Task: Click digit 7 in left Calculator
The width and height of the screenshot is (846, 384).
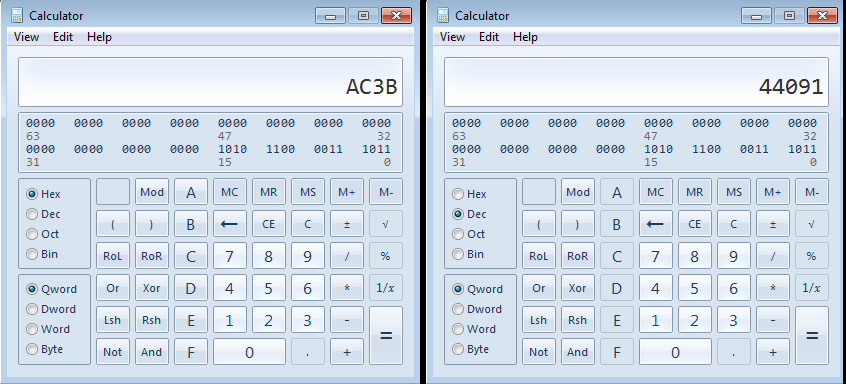Action: click(x=230, y=256)
